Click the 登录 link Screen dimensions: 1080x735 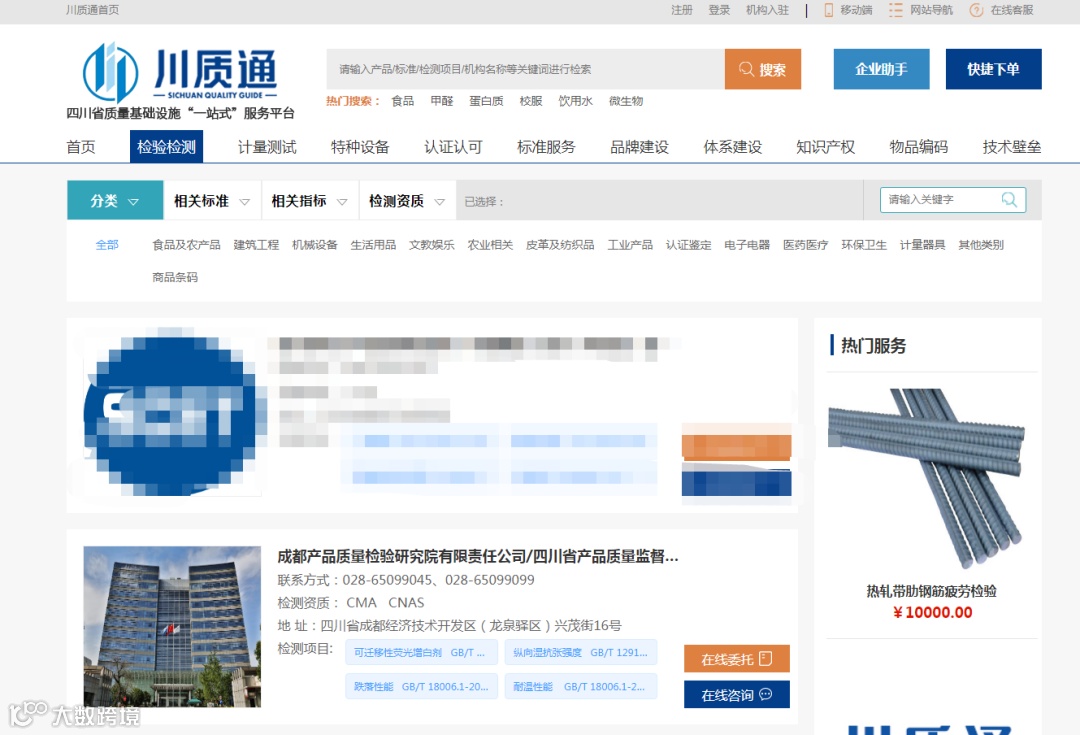tap(718, 10)
